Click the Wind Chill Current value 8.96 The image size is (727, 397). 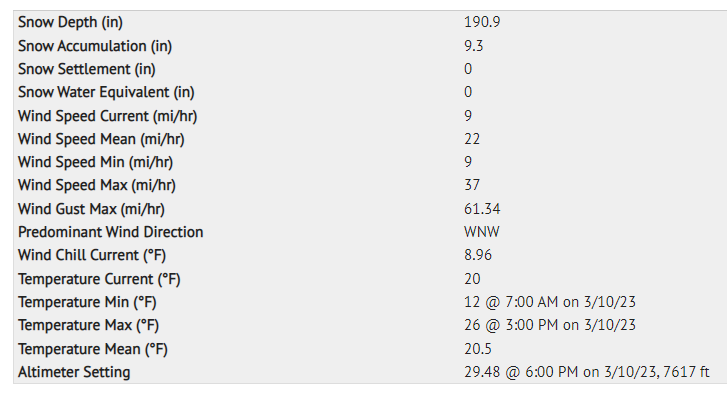click(x=478, y=255)
